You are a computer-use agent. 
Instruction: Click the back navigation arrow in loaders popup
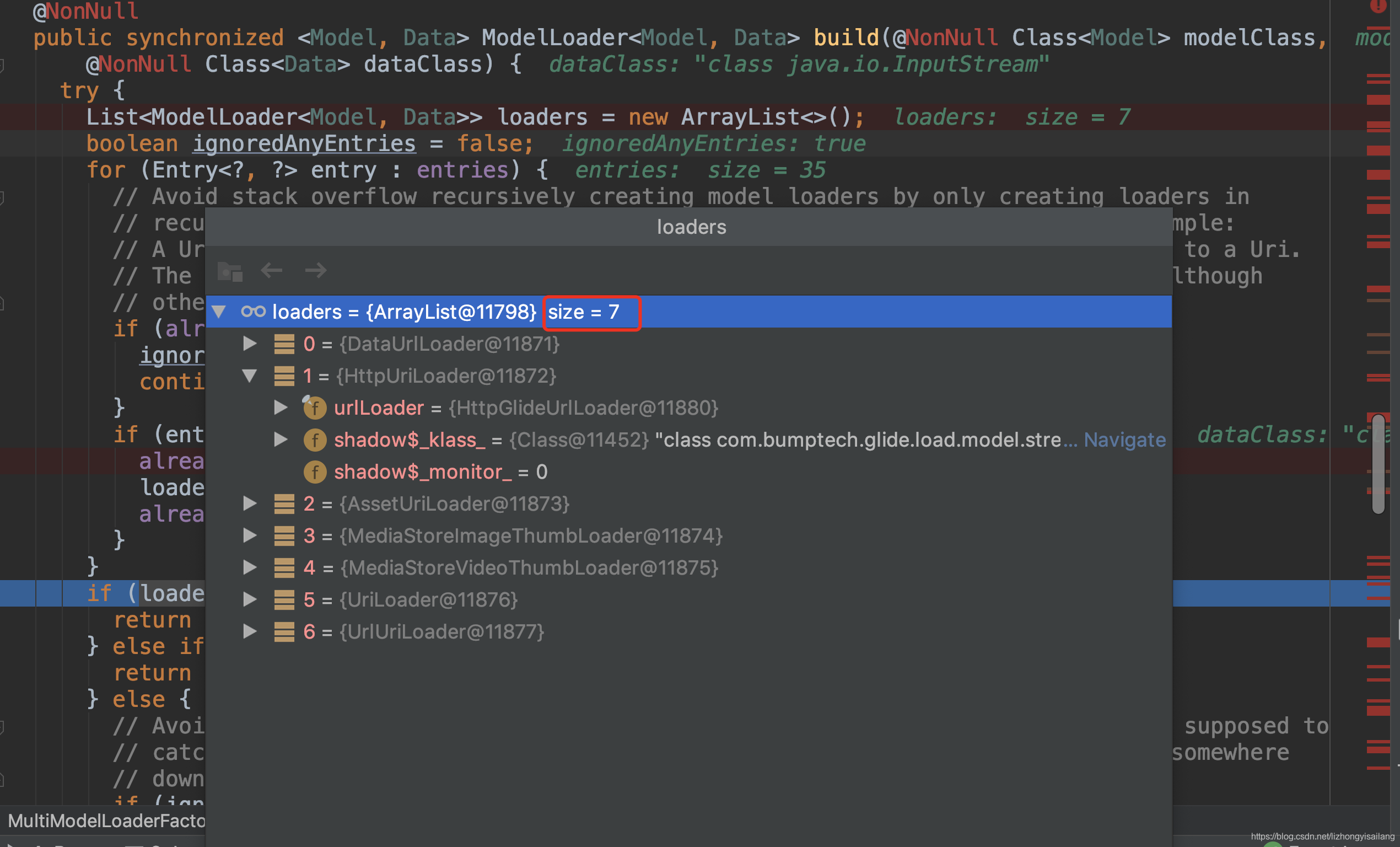pos(272,271)
